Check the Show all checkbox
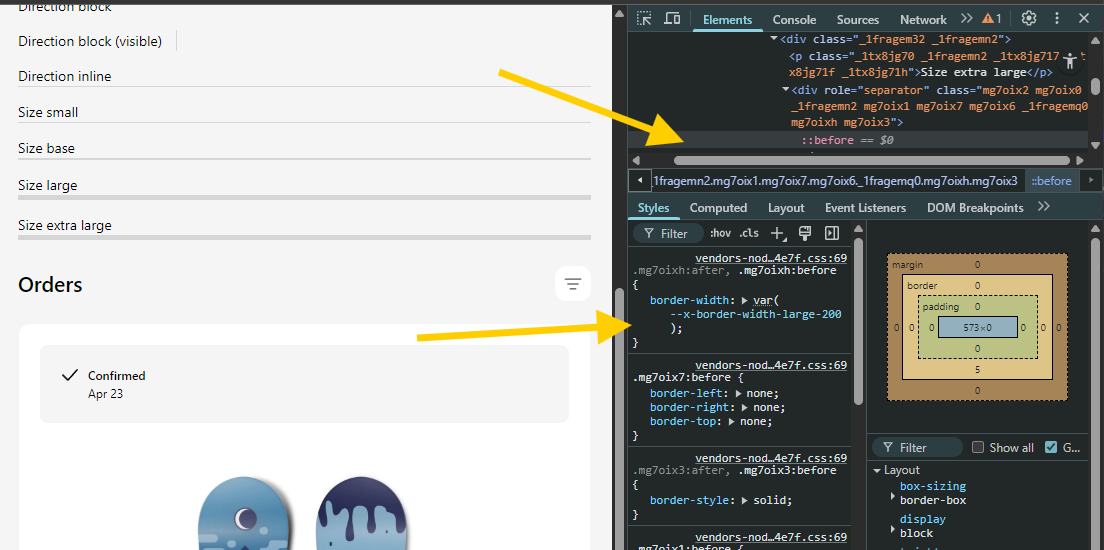 pos(977,447)
